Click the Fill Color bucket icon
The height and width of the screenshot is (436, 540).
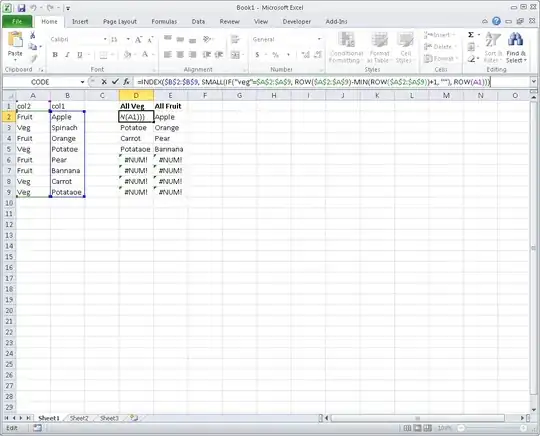pos(127,55)
